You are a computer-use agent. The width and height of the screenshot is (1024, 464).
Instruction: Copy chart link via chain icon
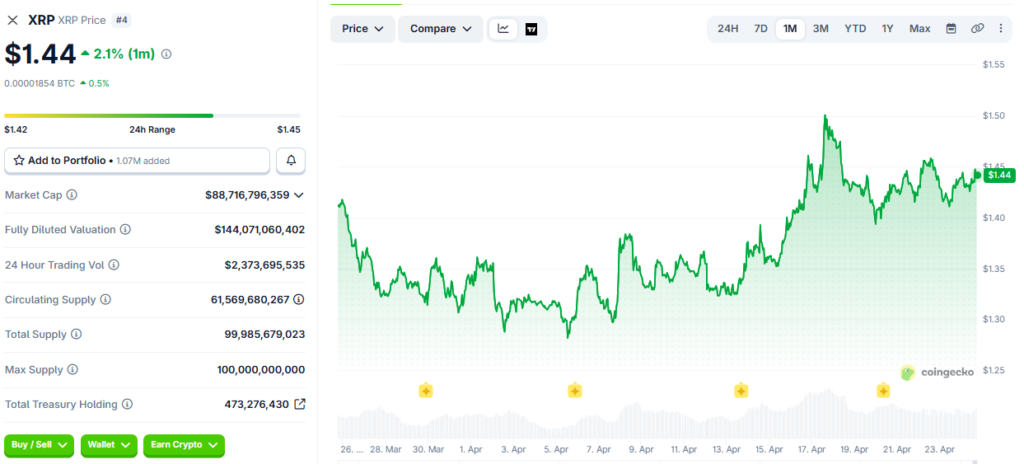click(977, 29)
